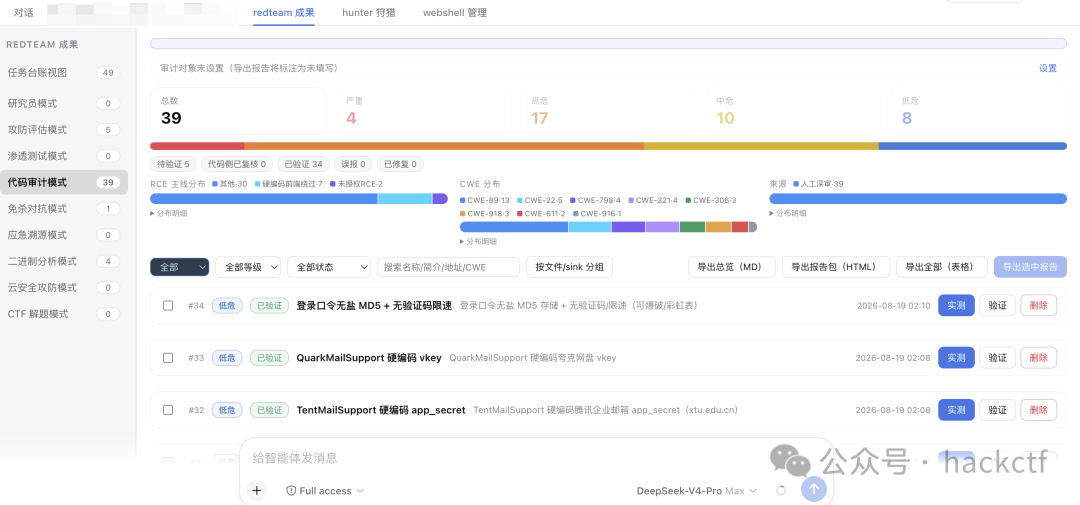Click the 搜索名称/简介/地址/CWE search field
This screenshot has height=505, width=1080.
click(448, 267)
